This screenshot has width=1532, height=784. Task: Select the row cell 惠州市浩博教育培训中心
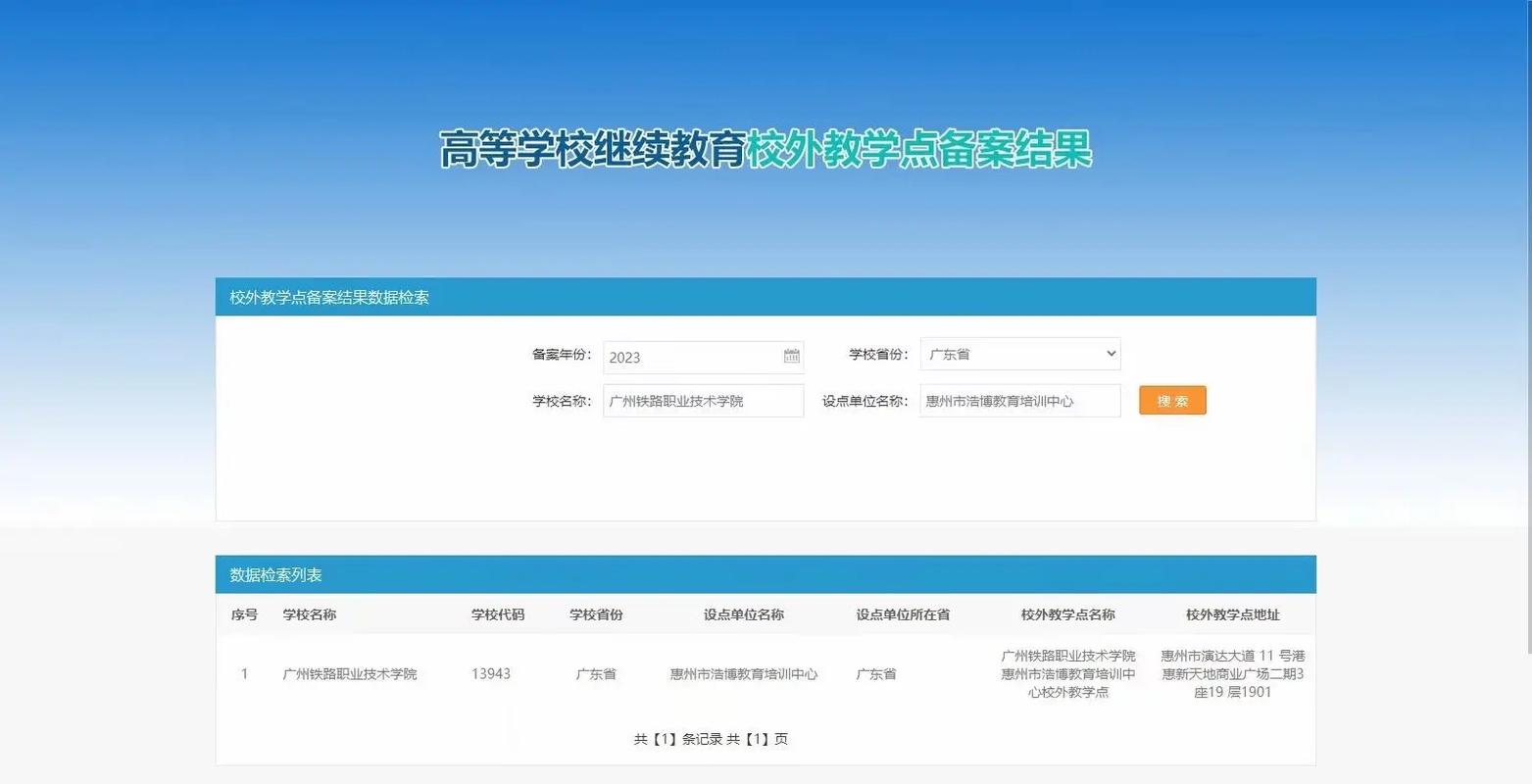tap(744, 674)
